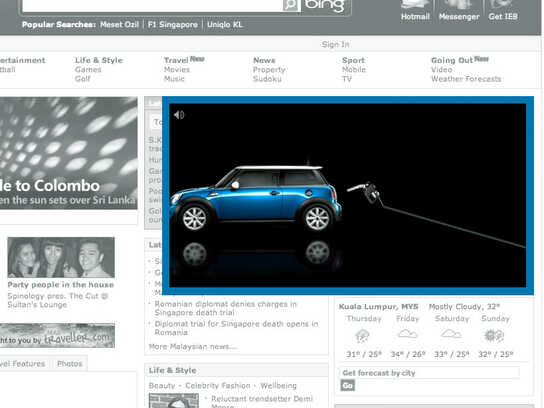Select the F1 Singapore popular search

[173, 25]
